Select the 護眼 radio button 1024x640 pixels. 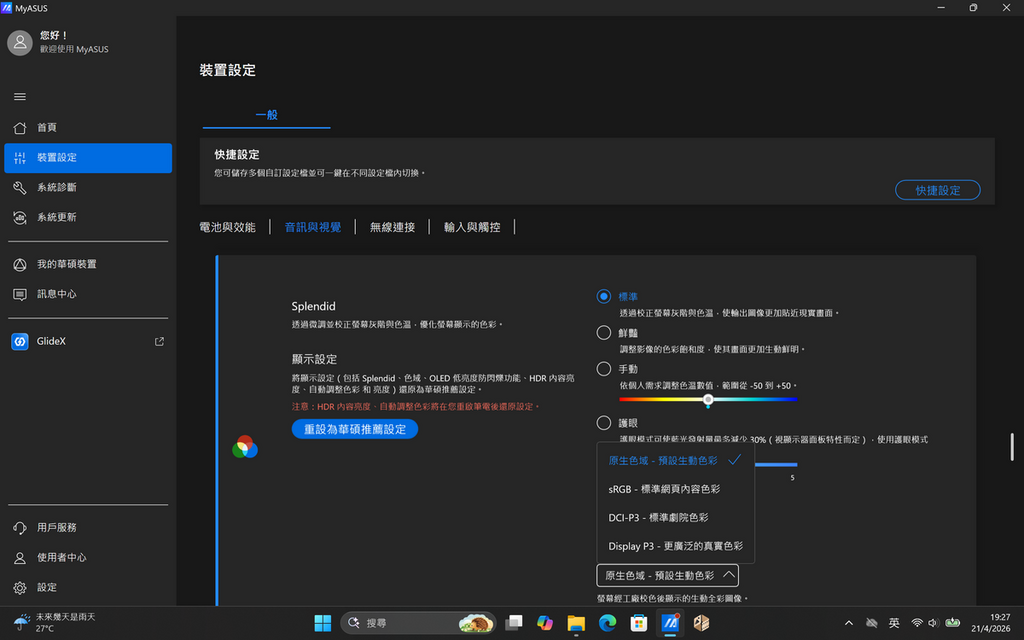pyautogui.click(x=603, y=423)
